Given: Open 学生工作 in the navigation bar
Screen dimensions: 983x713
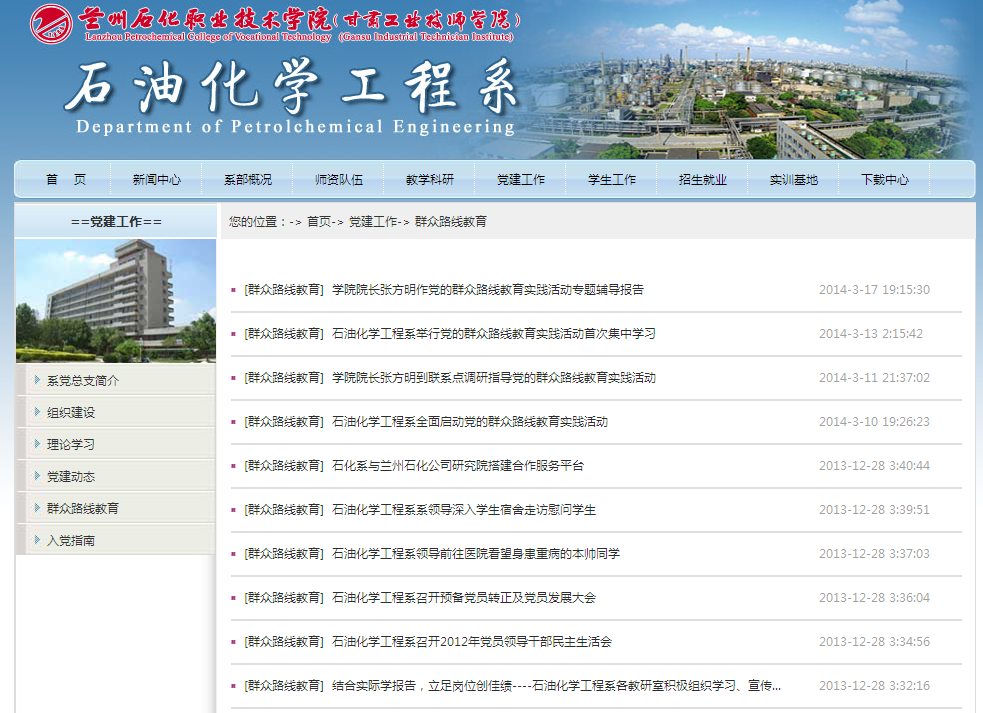Looking at the screenshot, I should click(x=612, y=180).
